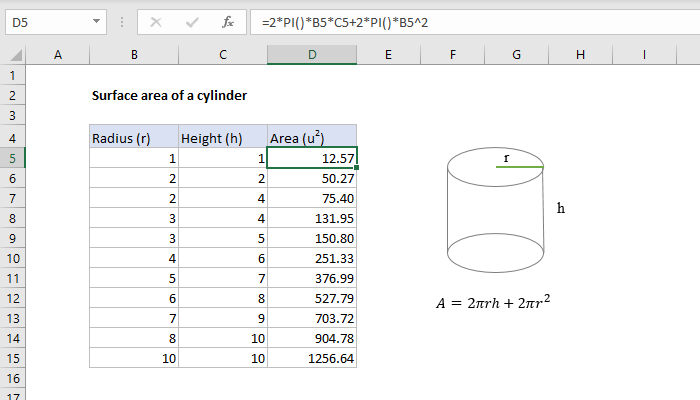This screenshot has width=700, height=400.
Task: Select the height cell in row 10
Action: [223, 258]
